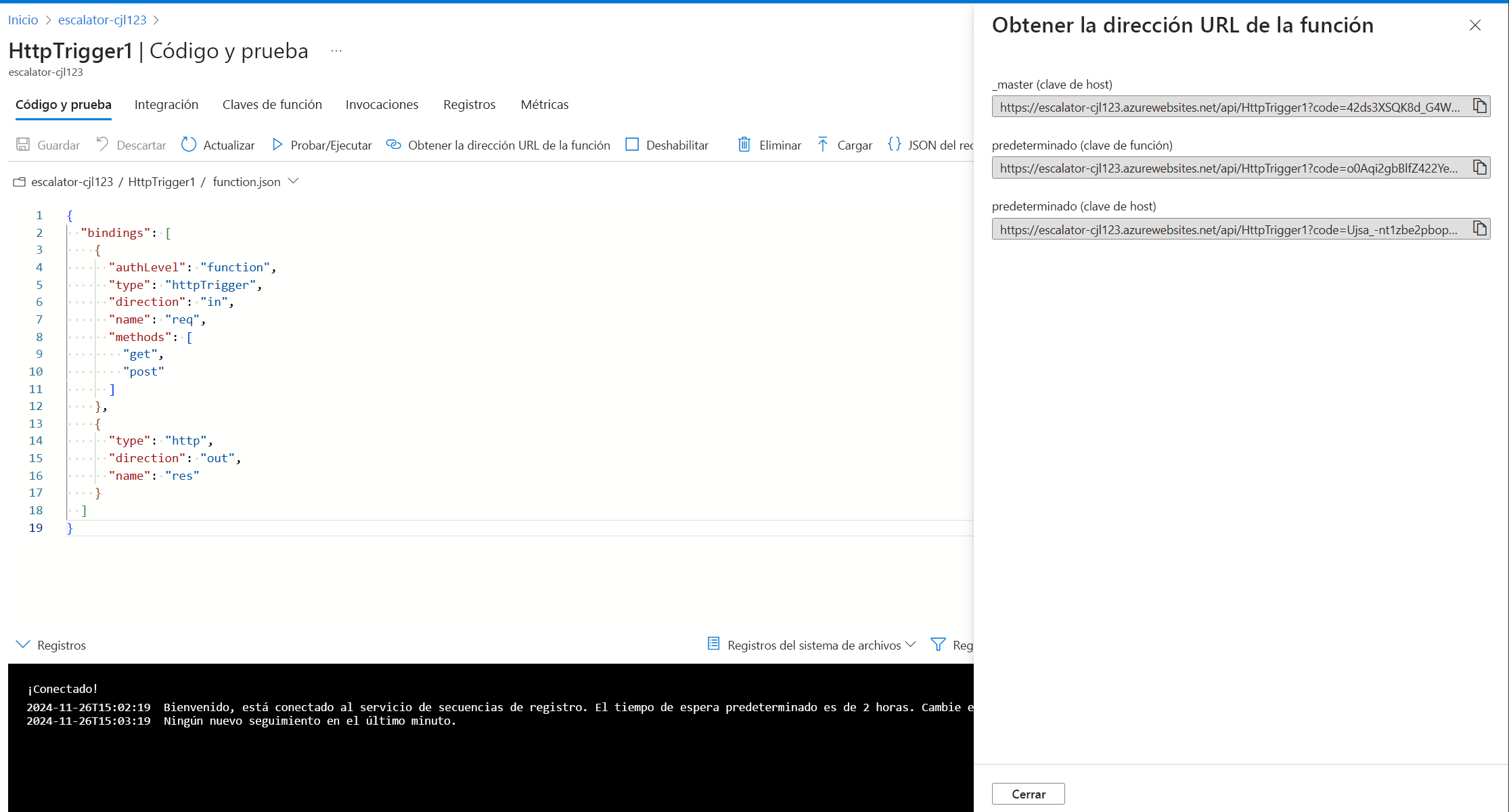Switch to the Invocaciones tab
The image size is (1509, 812).
382,104
